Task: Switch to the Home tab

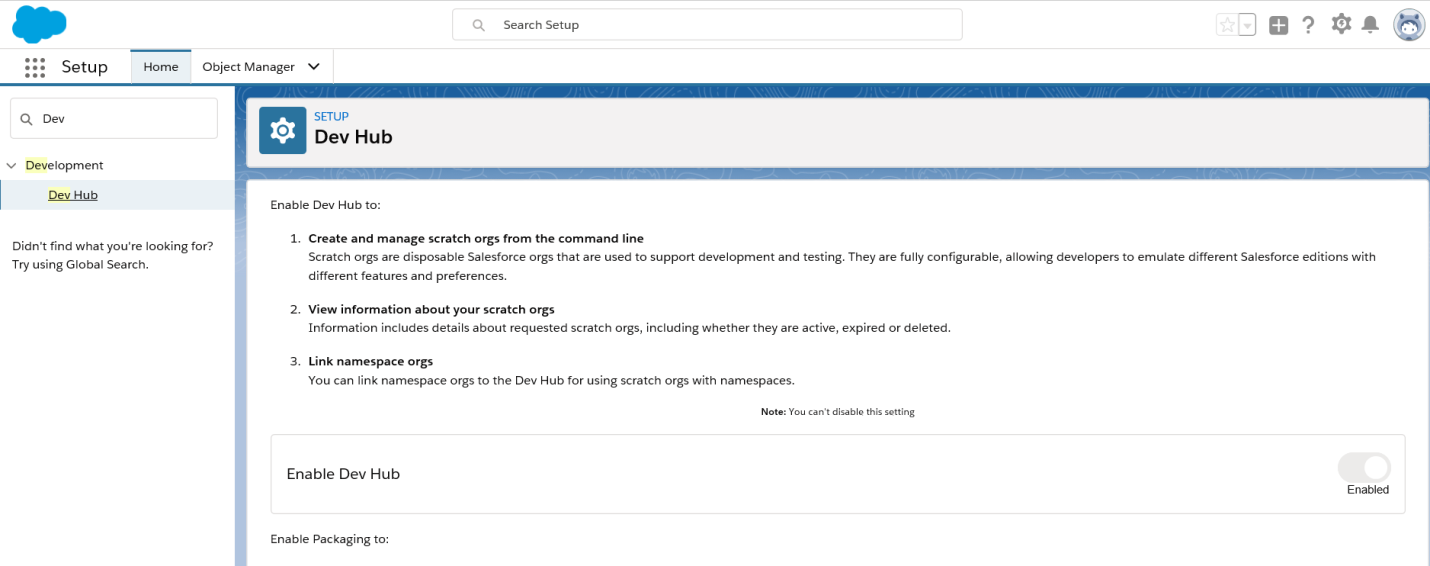Action: tap(161, 67)
